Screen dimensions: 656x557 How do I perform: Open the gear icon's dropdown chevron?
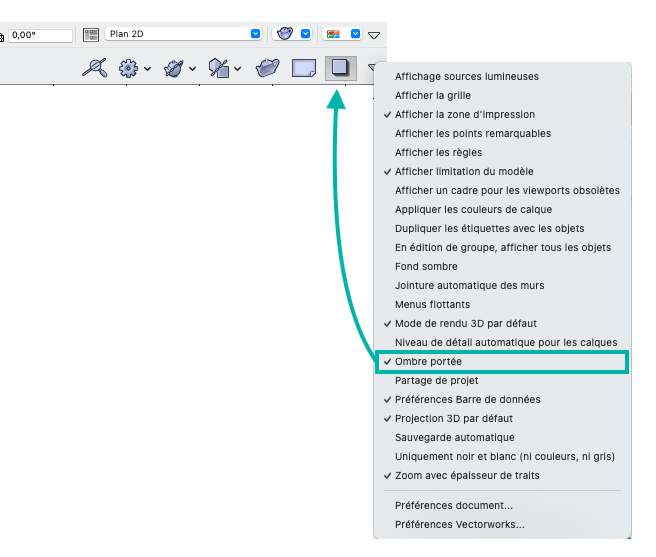coord(147,69)
